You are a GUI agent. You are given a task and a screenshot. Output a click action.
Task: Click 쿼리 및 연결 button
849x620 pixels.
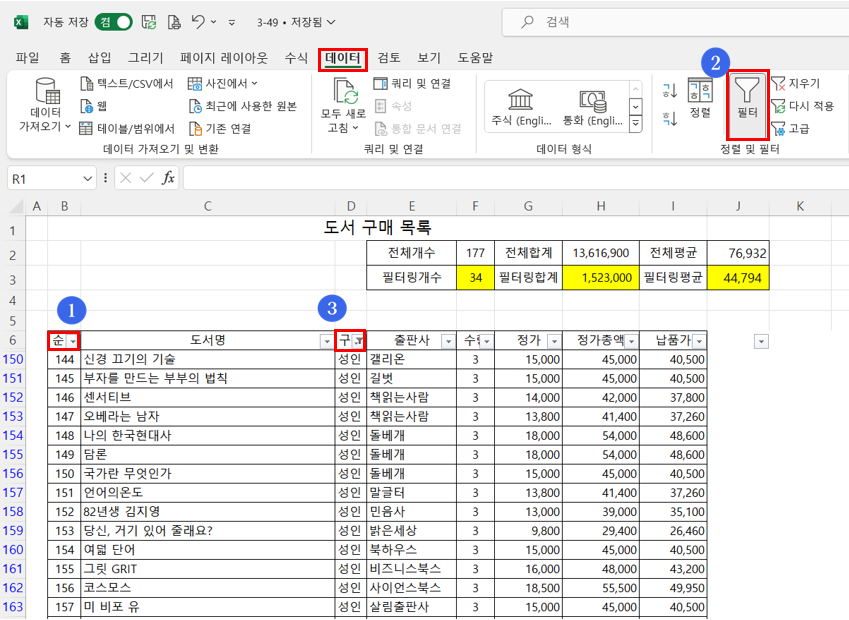tap(412, 83)
